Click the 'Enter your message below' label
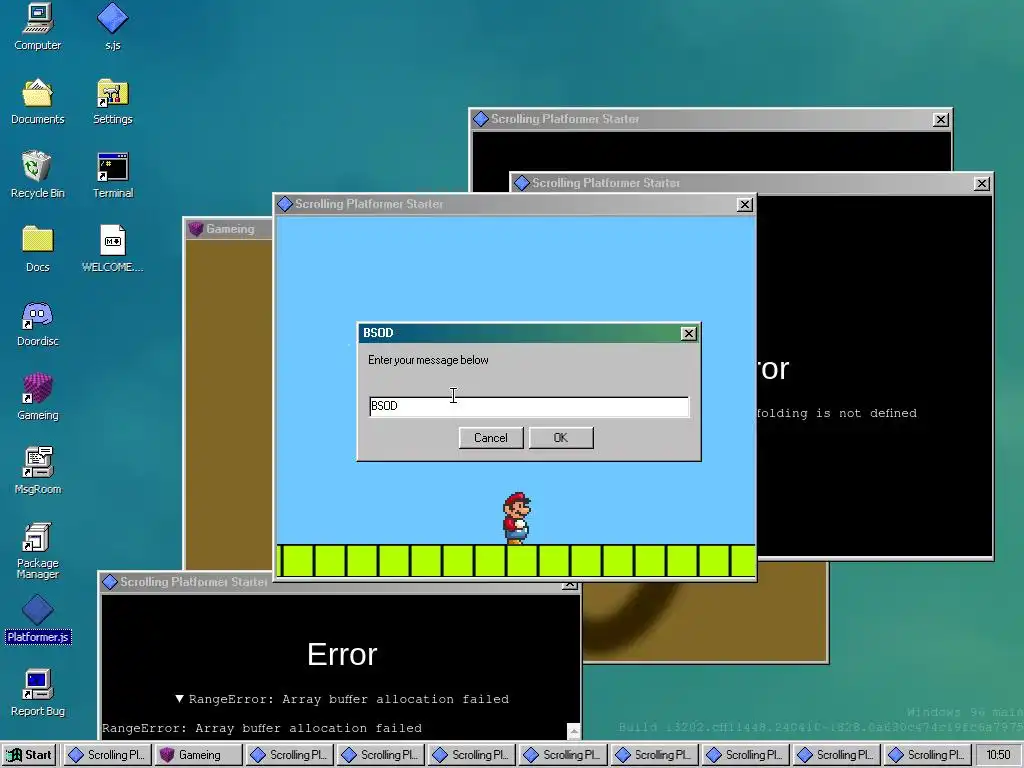1024x768 pixels. click(428, 360)
